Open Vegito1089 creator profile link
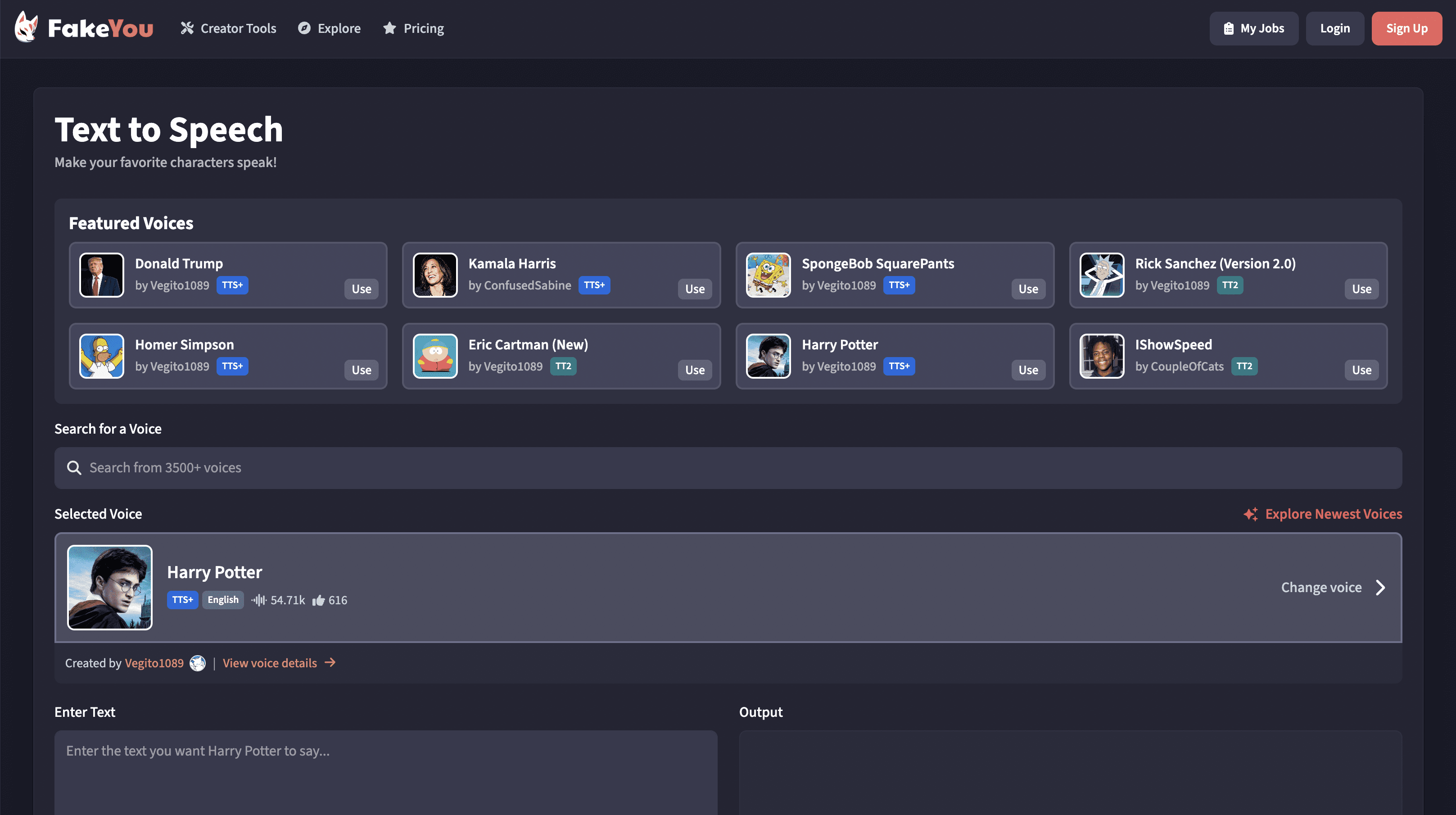The width and height of the screenshot is (1456, 815). [154, 664]
